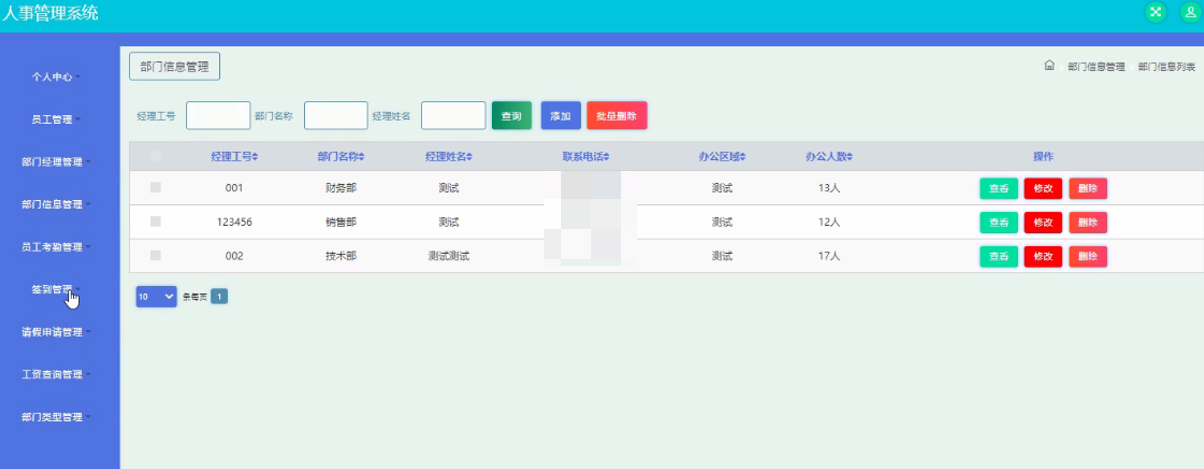The width and height of the screenshot is (1204, 469).
Task: Click 查看 button for 销售部 row
Action: 998,222
